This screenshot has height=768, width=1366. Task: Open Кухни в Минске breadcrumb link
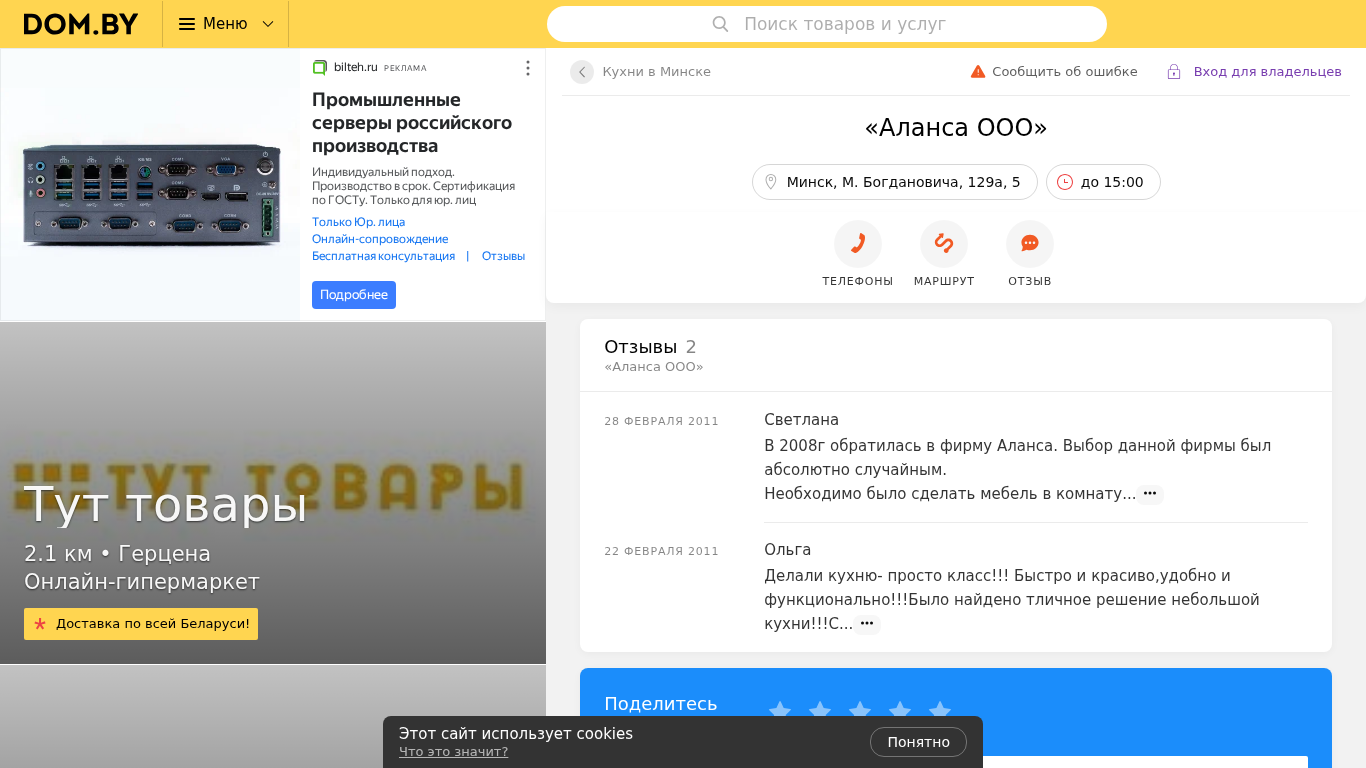(656, 72)
